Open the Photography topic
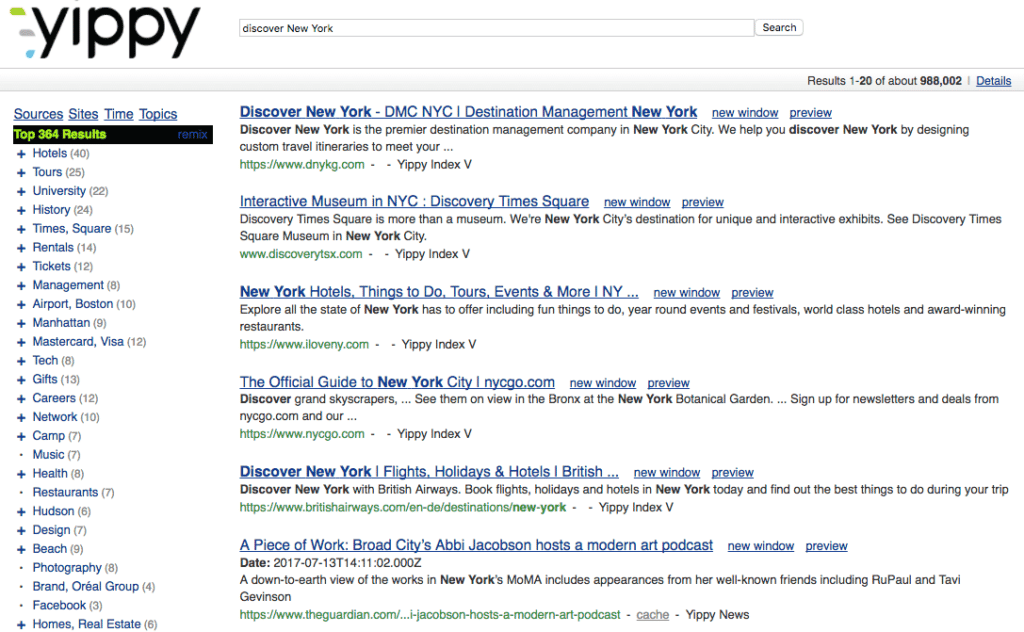Screen dimensions: 1024x632 [x=67, y=568]
